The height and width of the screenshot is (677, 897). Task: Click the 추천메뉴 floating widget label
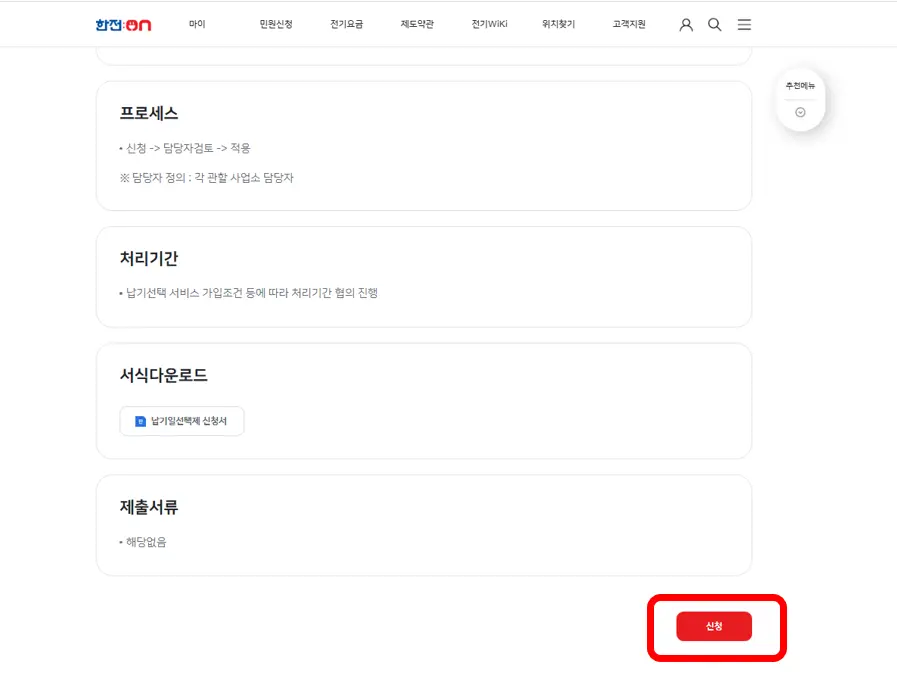(x=800, y=87)
